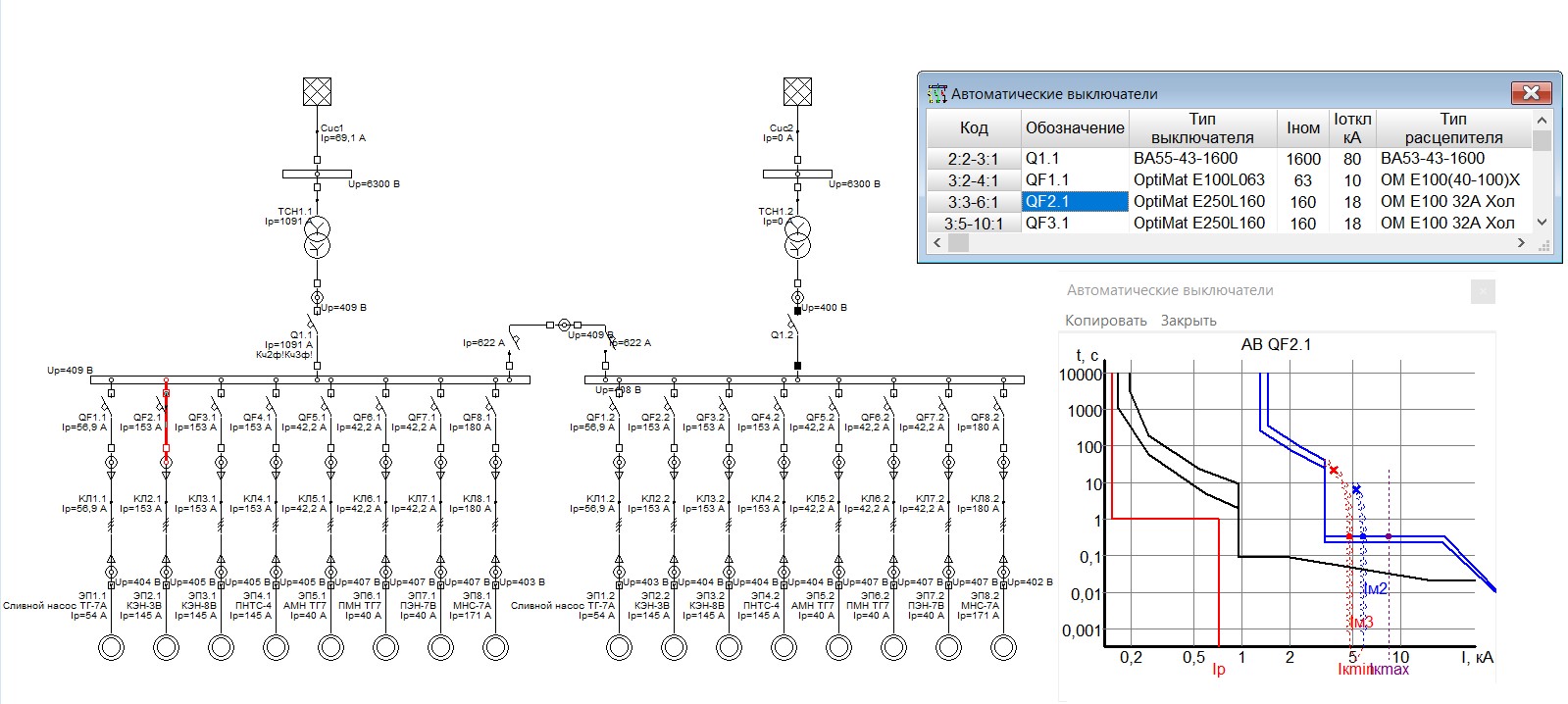Click the Сис1 power source symbol

click(317, 92)
